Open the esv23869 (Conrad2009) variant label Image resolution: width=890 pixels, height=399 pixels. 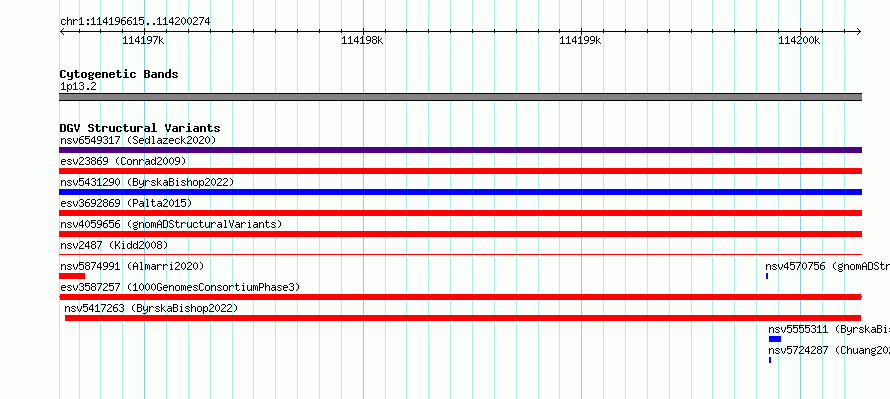(123, 161)
